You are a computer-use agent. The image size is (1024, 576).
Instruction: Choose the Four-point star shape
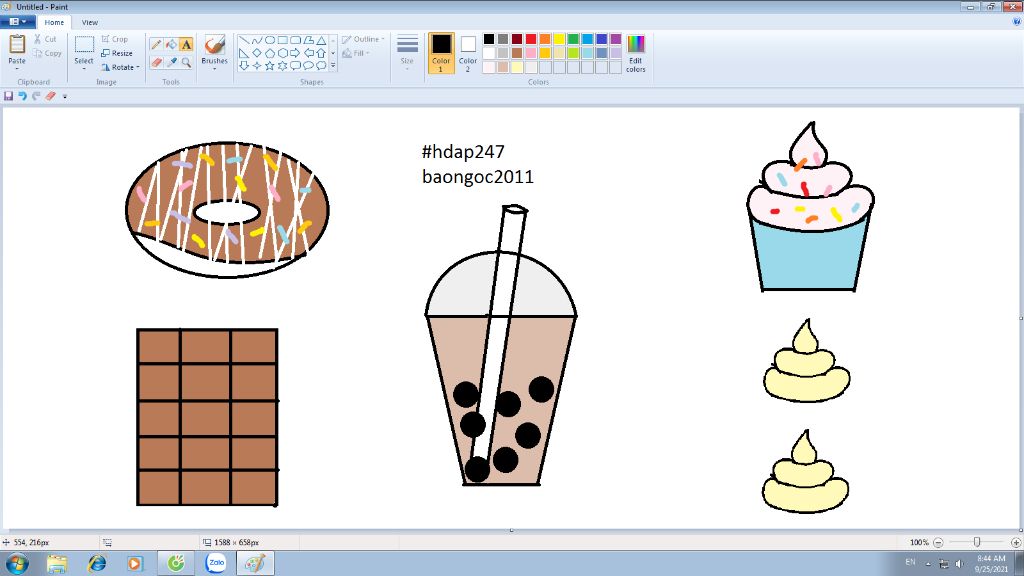coord(257,65)
